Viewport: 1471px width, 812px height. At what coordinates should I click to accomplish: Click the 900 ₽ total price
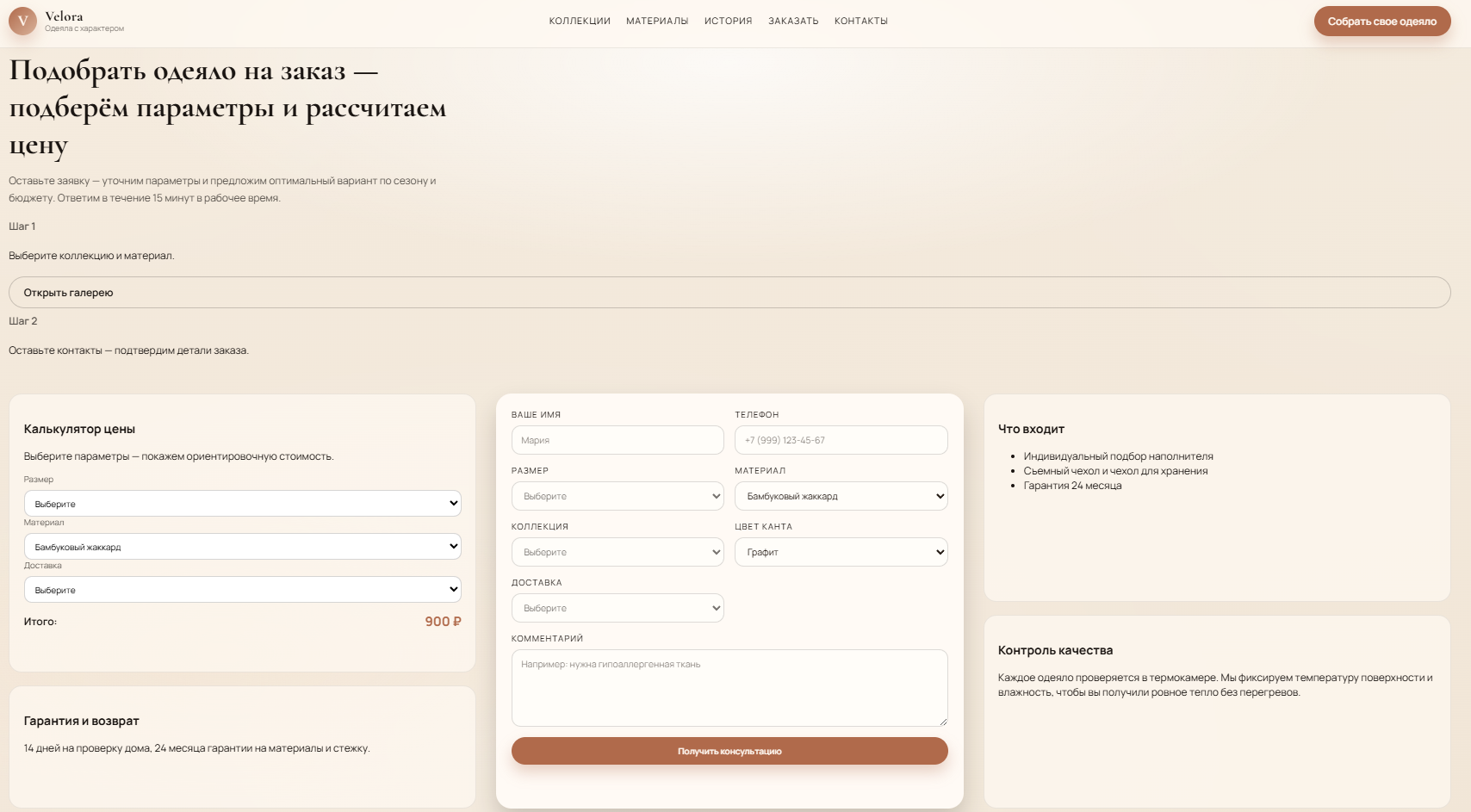click(x=443, y=622)
